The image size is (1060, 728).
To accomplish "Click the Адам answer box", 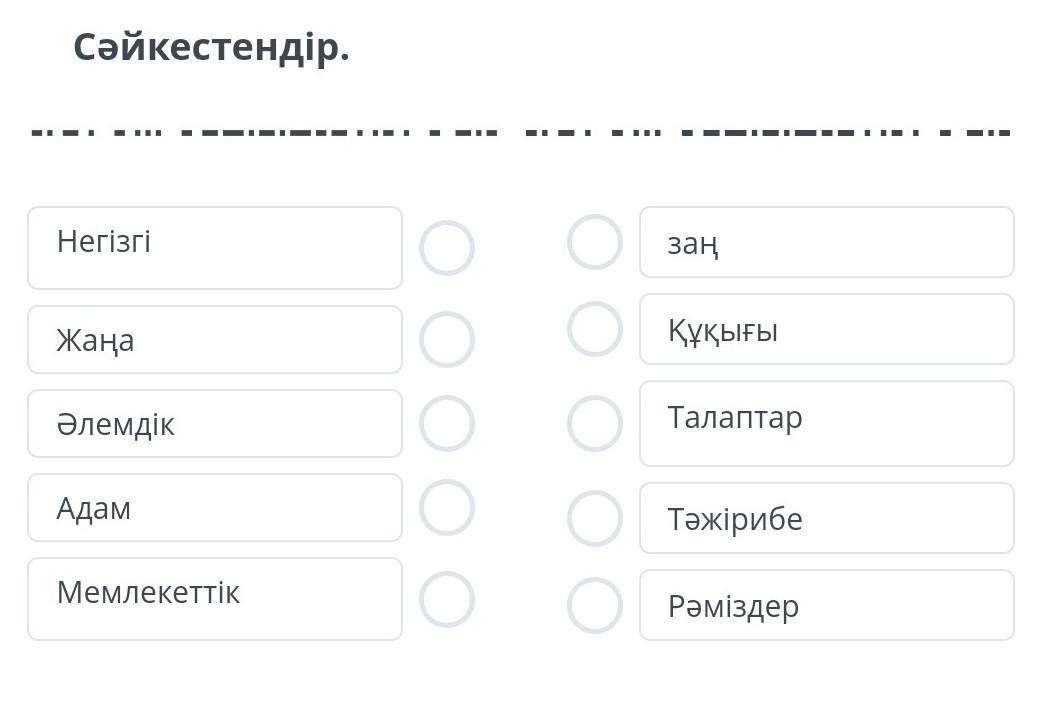I will pos(215,508).
